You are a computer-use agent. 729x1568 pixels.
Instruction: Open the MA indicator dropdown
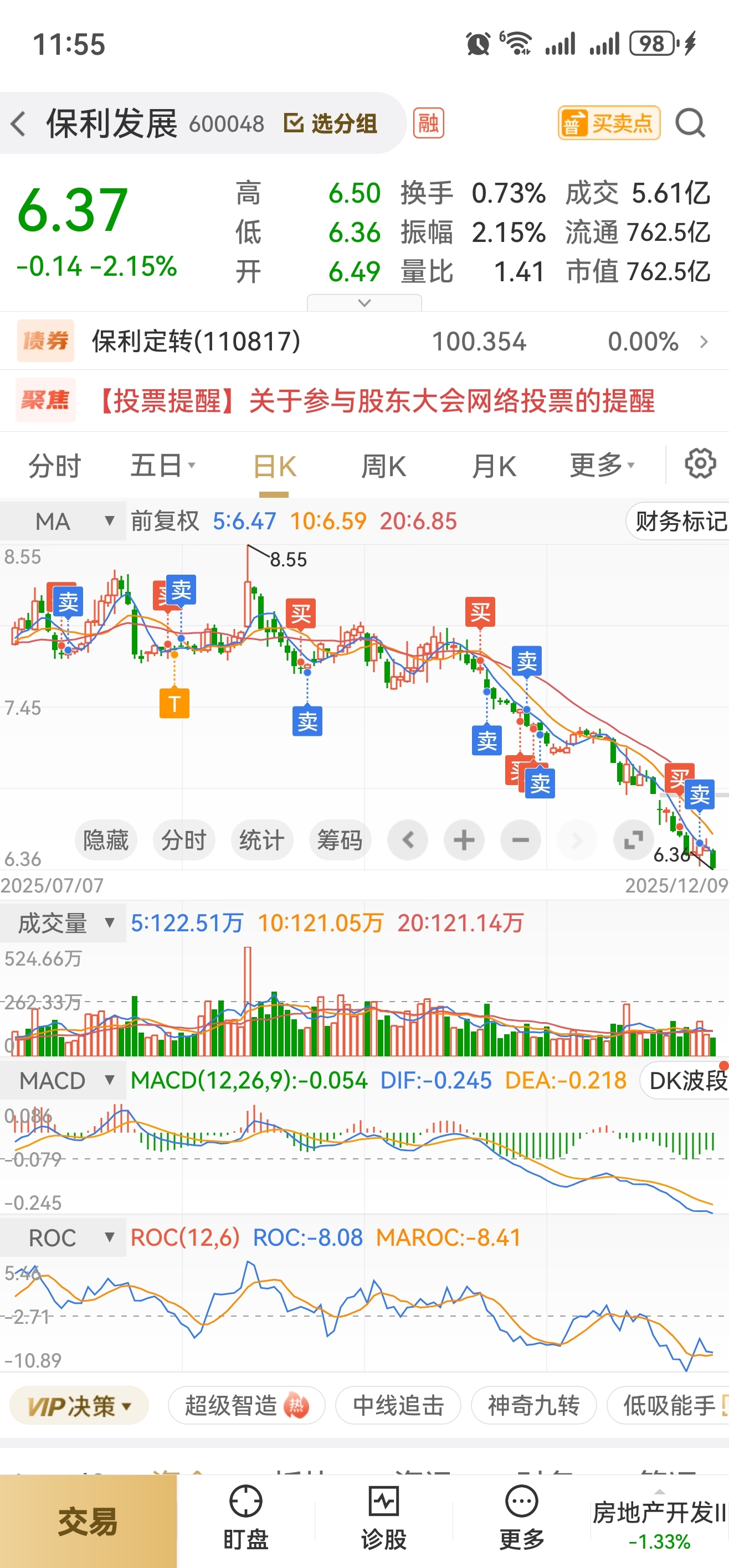point(63,521)
